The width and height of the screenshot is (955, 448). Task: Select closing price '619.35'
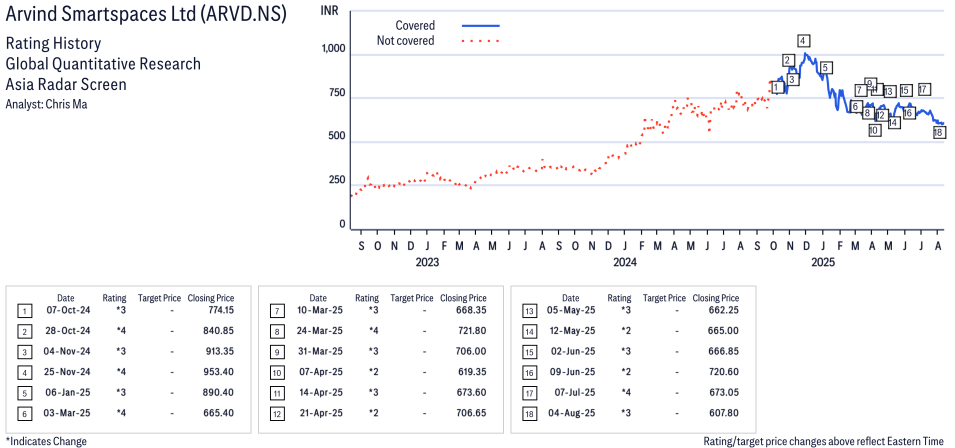[x=473, y=373]
